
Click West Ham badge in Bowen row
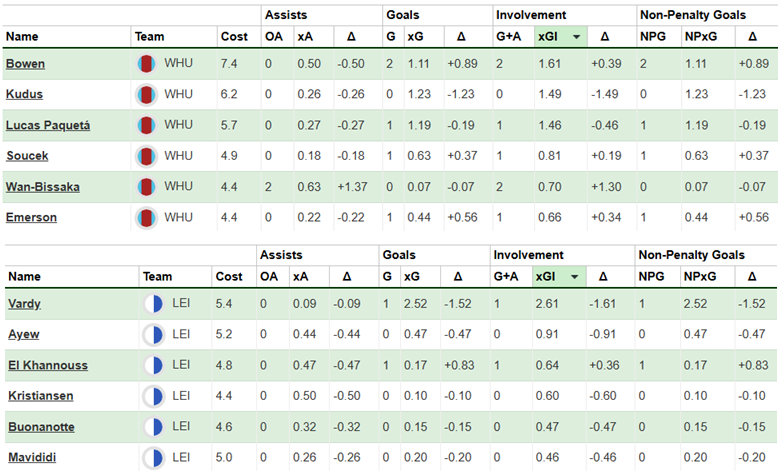click(x=147, y=64)
